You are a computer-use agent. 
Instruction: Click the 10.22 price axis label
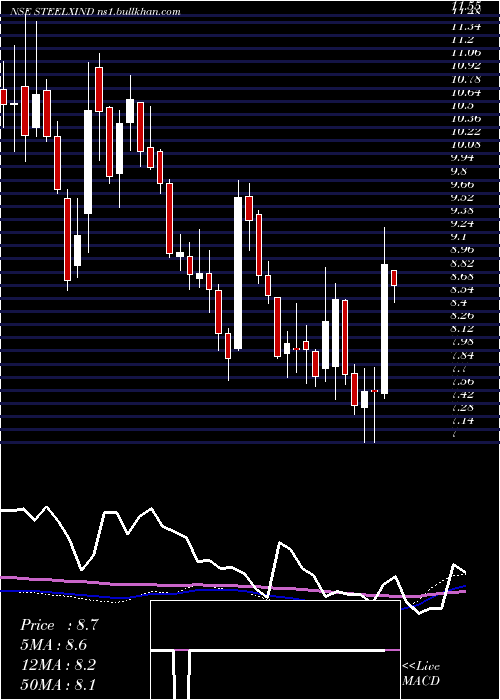[x=466, y=132]
